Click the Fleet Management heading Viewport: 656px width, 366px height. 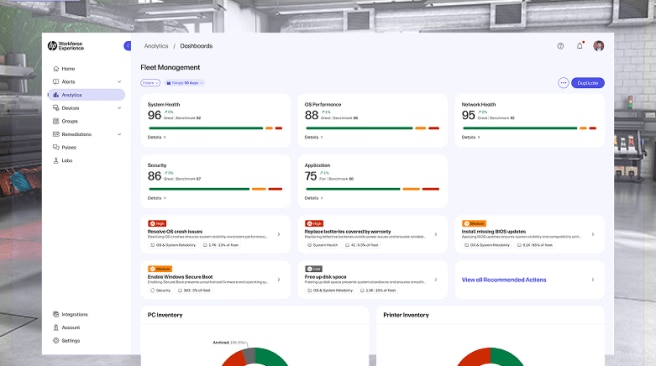[x=170, y=67]
